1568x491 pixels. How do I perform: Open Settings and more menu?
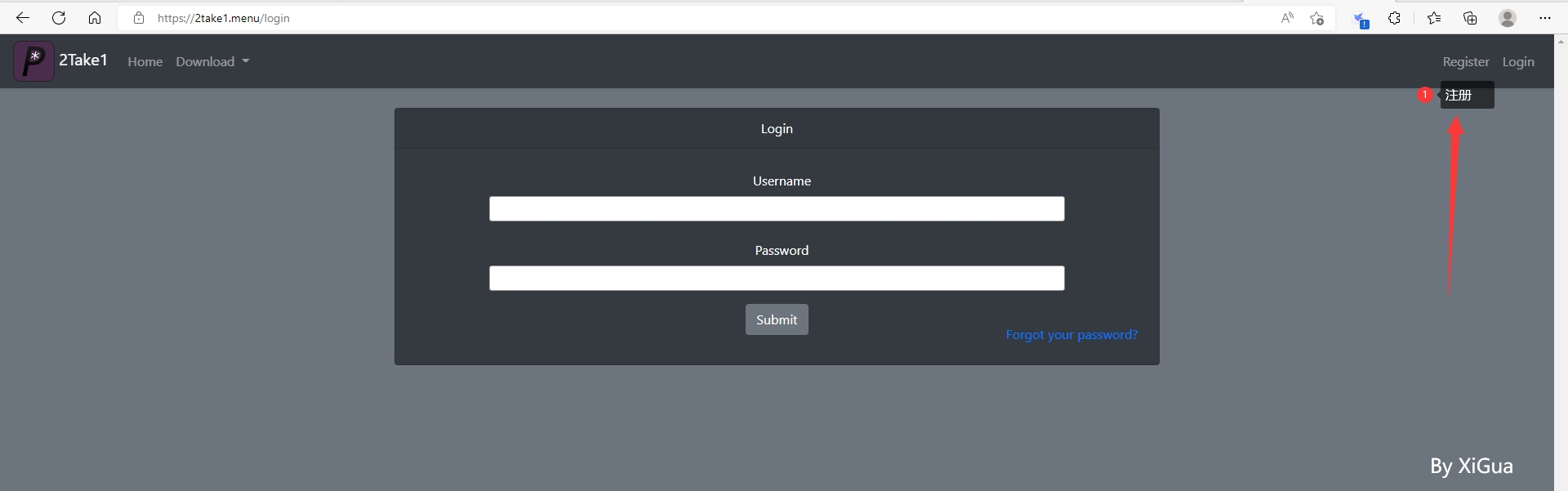pos(1544,18)
